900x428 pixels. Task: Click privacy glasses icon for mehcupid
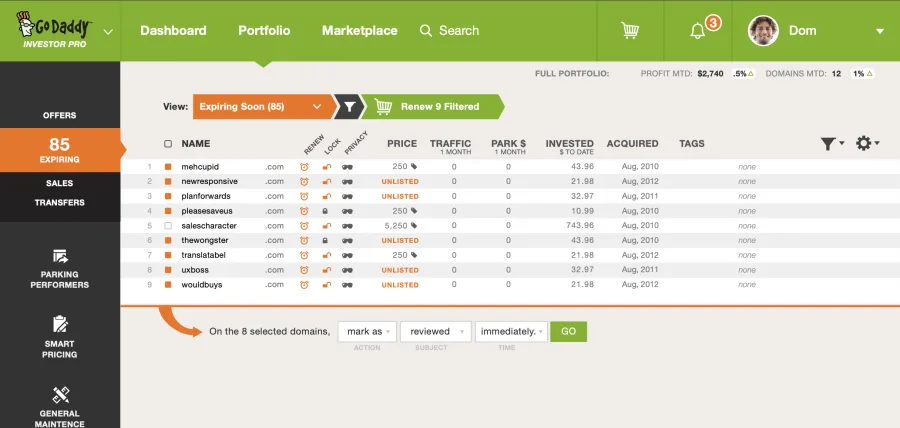pos(347,167)
